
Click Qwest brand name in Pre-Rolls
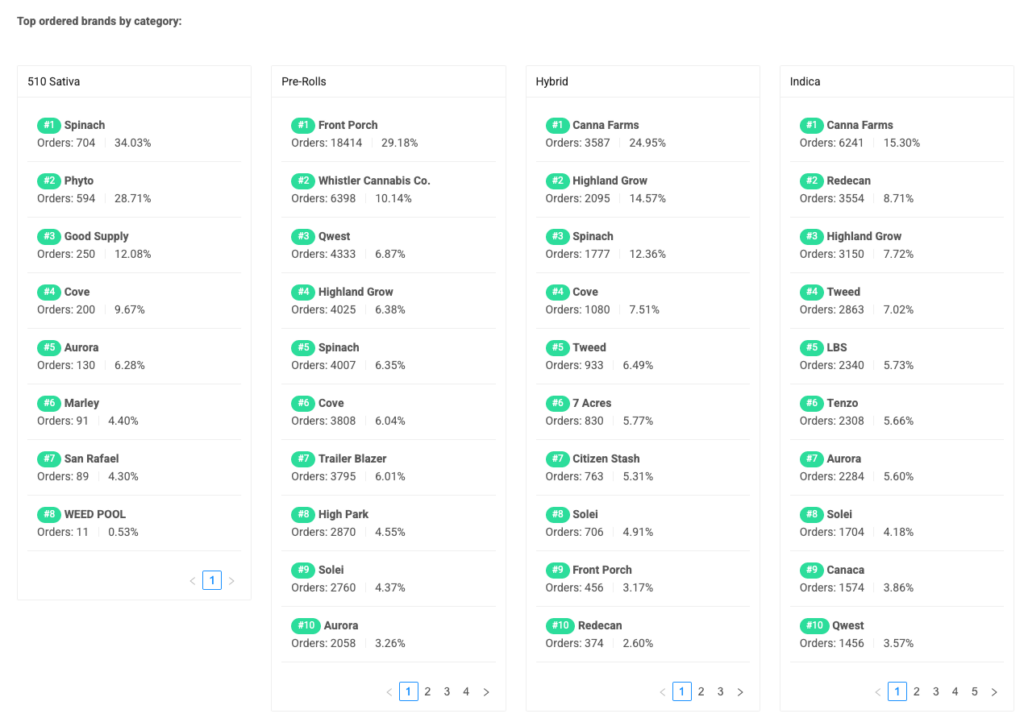334,237
